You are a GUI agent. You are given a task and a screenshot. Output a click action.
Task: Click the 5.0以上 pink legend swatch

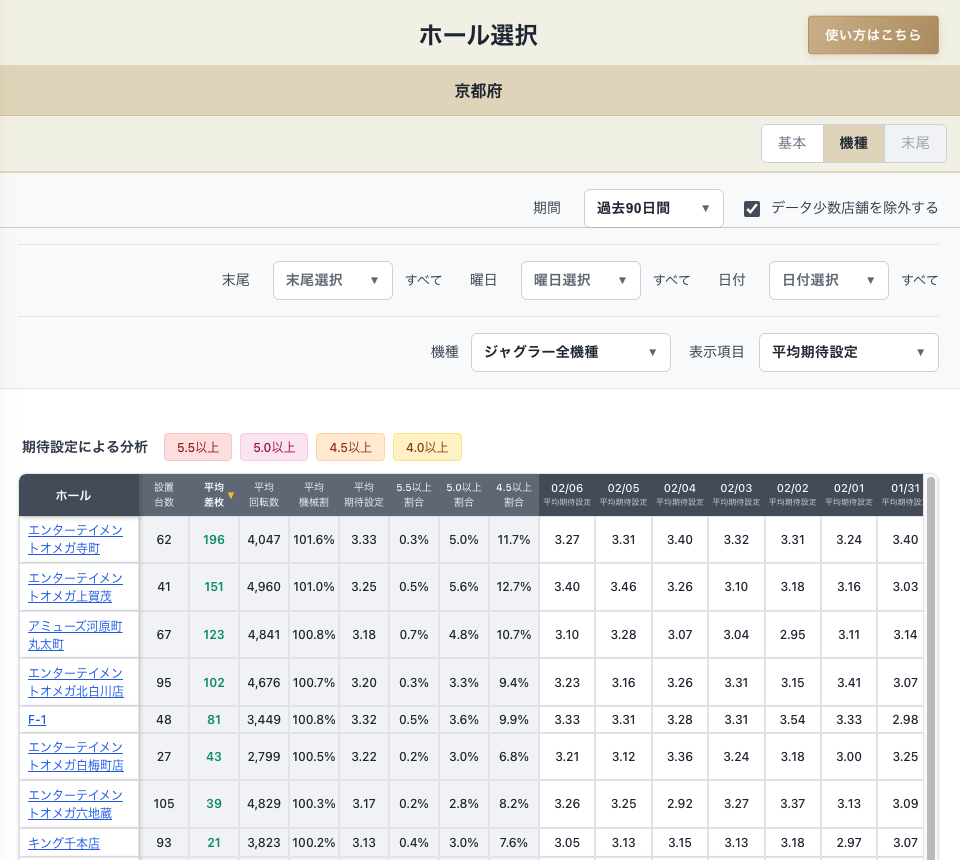click(274, 447)
